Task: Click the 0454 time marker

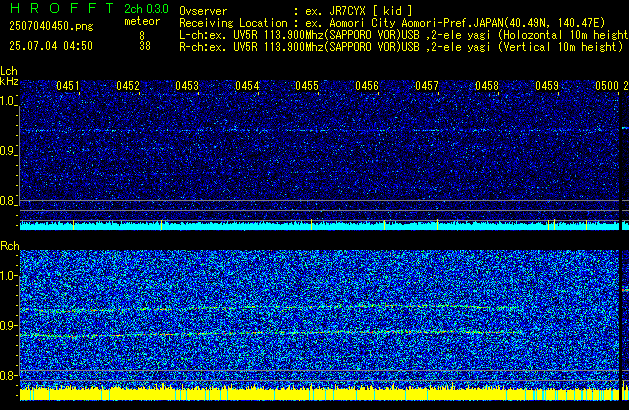Action: [x=247, y=86]
